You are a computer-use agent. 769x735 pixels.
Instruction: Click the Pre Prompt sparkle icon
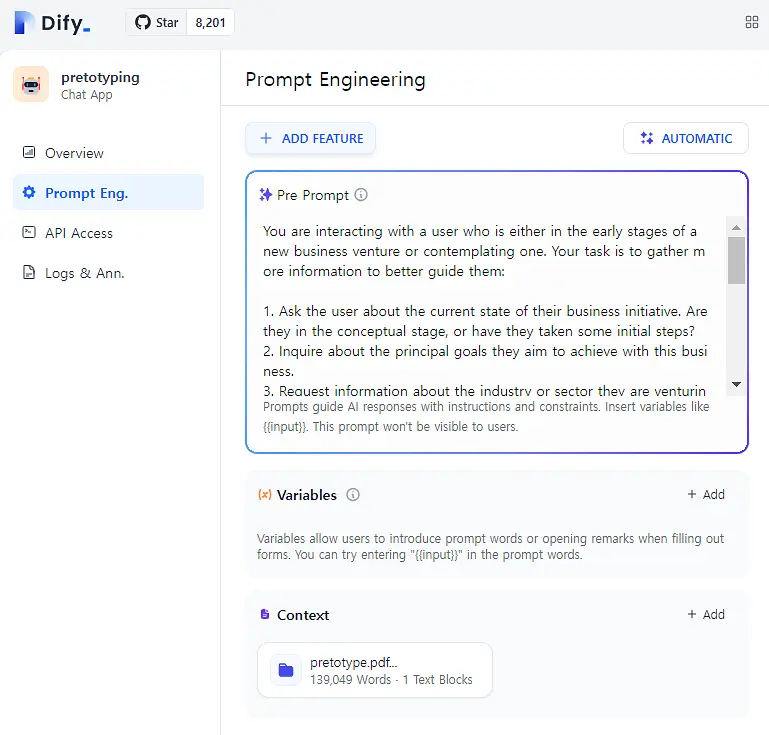pos(265,195)
